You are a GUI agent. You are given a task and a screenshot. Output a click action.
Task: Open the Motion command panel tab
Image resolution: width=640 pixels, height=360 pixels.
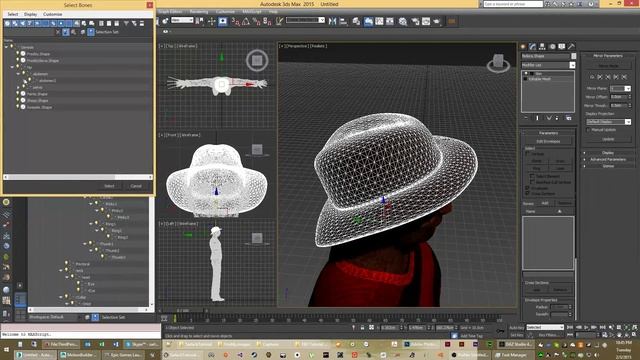pyautogui.click(x=552, y=47)
